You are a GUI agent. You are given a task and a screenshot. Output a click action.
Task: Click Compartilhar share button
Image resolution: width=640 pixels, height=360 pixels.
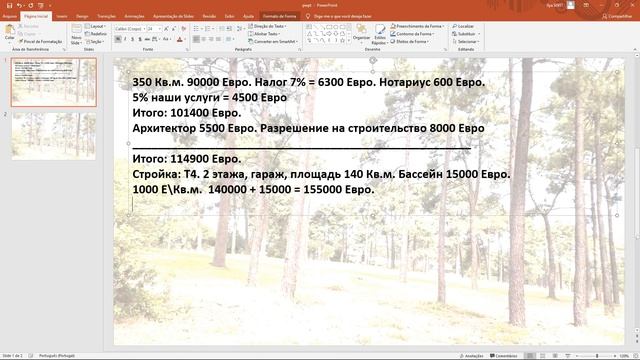point(617,16)
